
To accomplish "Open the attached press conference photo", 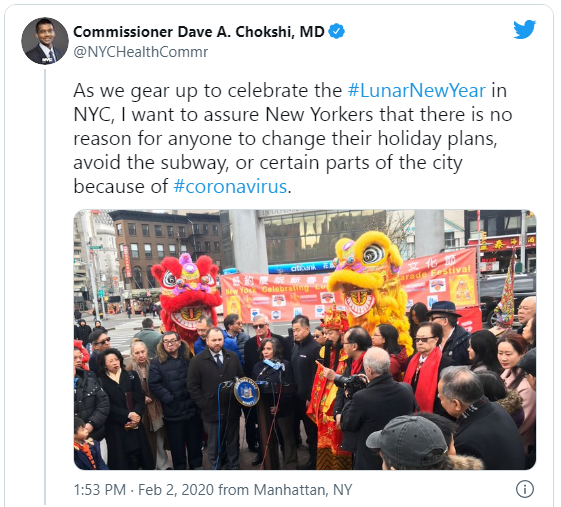I will (x=305, y=340).
